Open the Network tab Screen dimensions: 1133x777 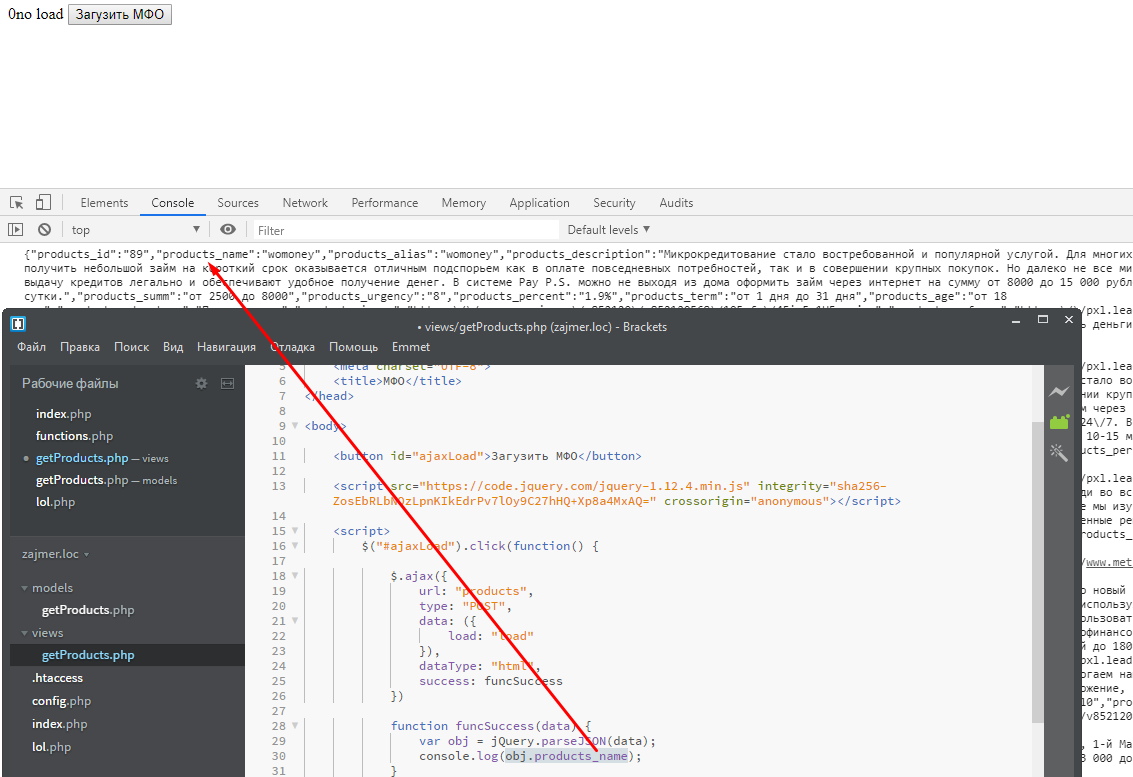tap(305, 203)
